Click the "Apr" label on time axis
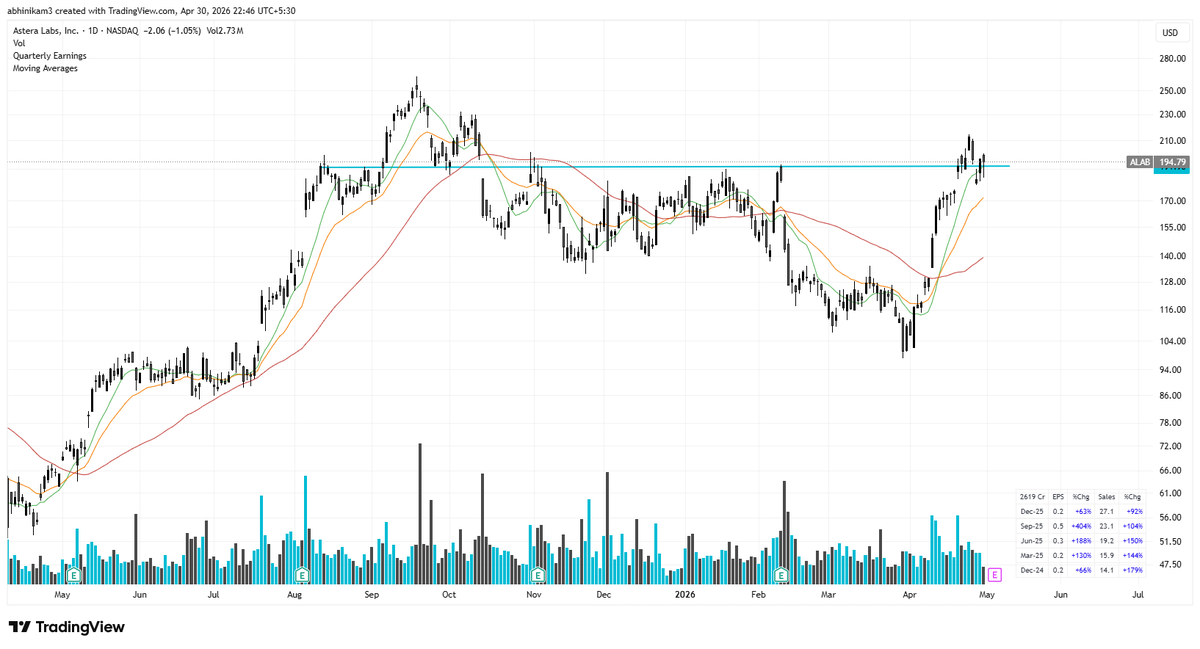The width and height of the screenshot is (1200, 649). pyautogui.click(x=909, y=594)
